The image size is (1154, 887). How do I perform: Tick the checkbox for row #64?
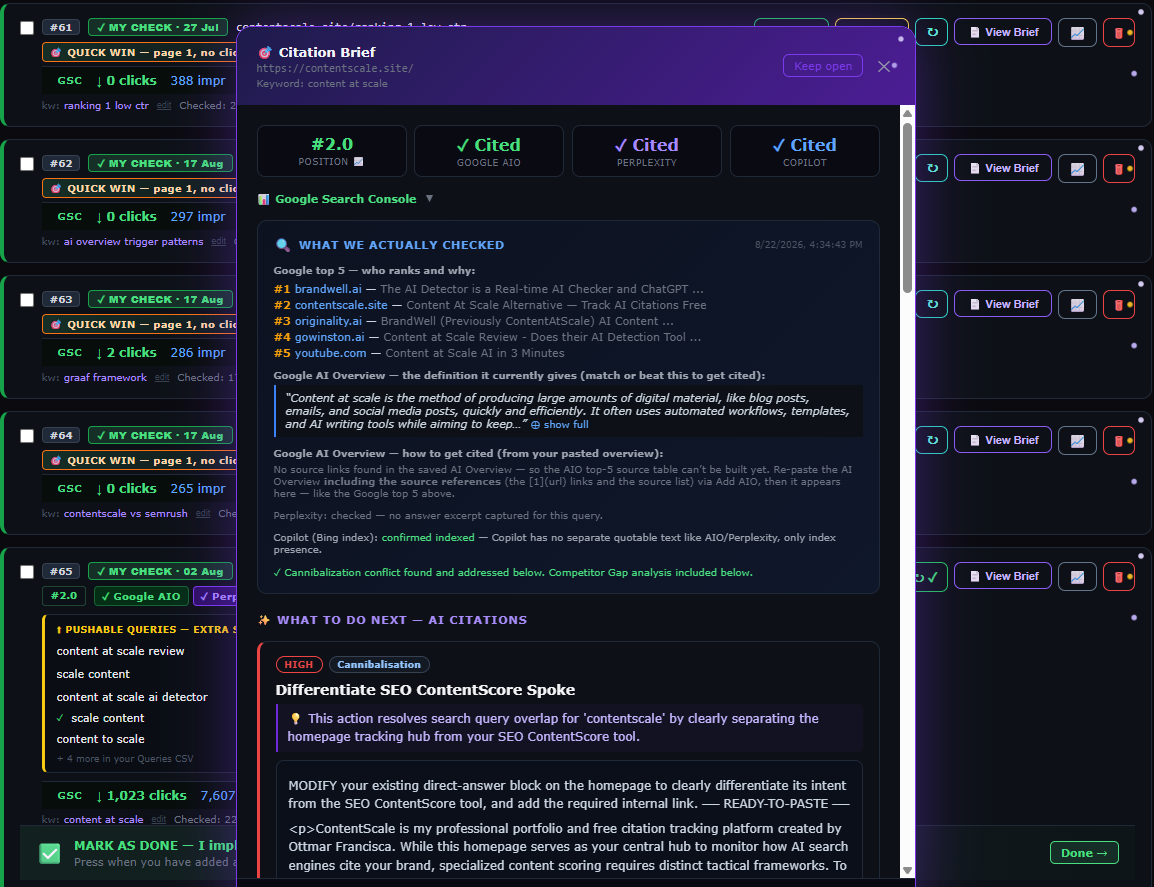coord(27,436)
